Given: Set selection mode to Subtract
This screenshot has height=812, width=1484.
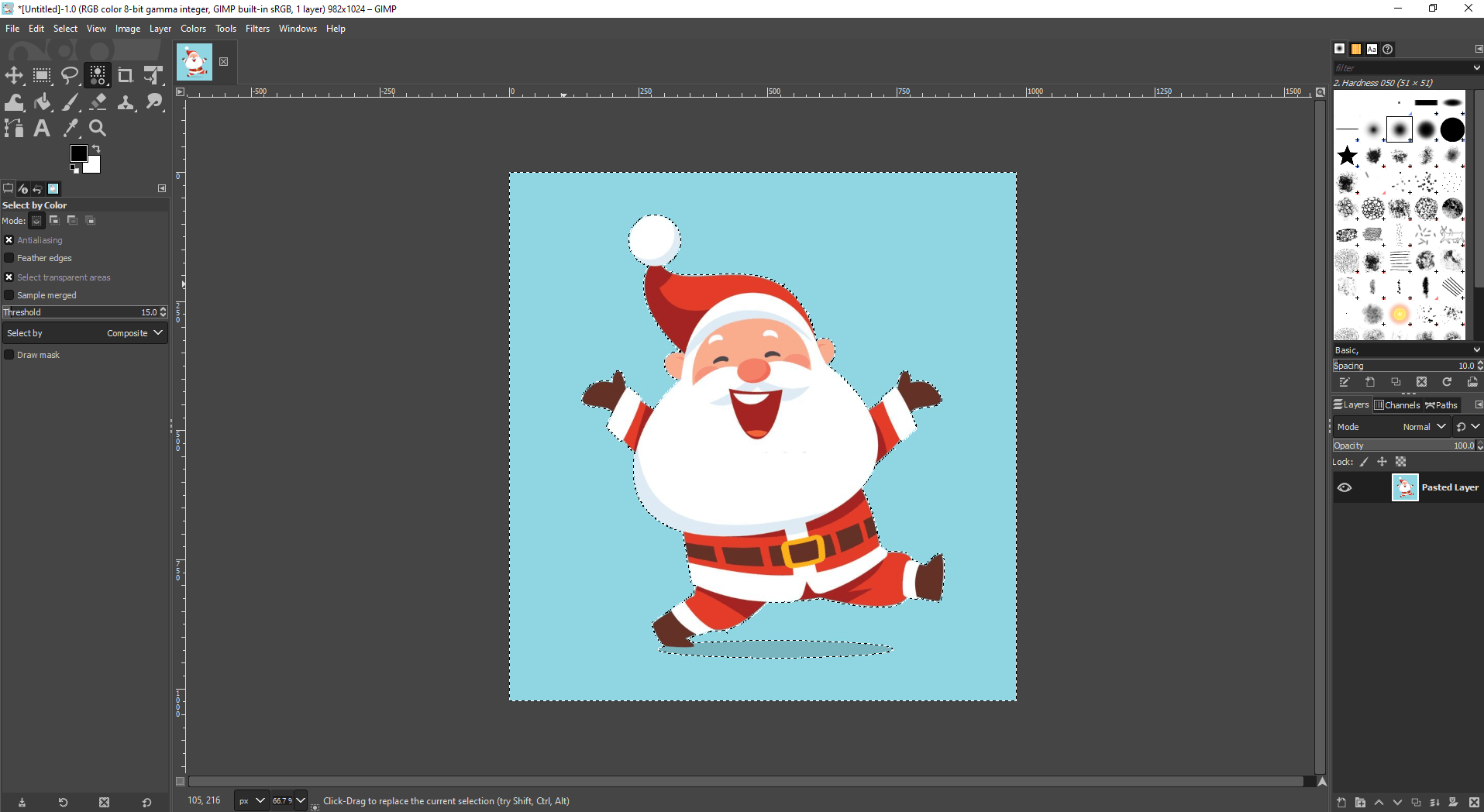Looking at the screenshot, I should pos(72,221).
